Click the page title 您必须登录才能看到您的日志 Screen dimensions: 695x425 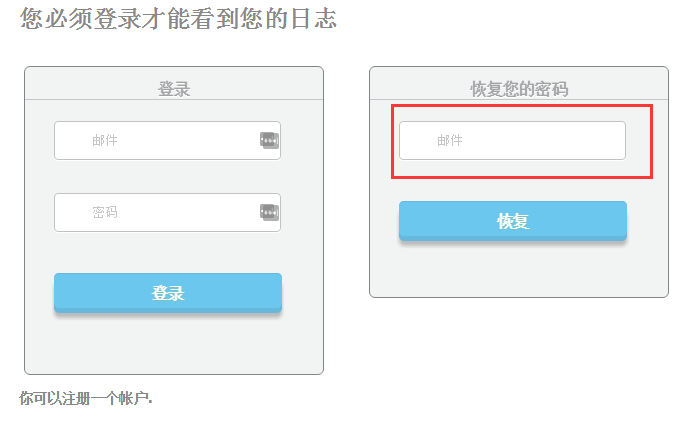178,19
